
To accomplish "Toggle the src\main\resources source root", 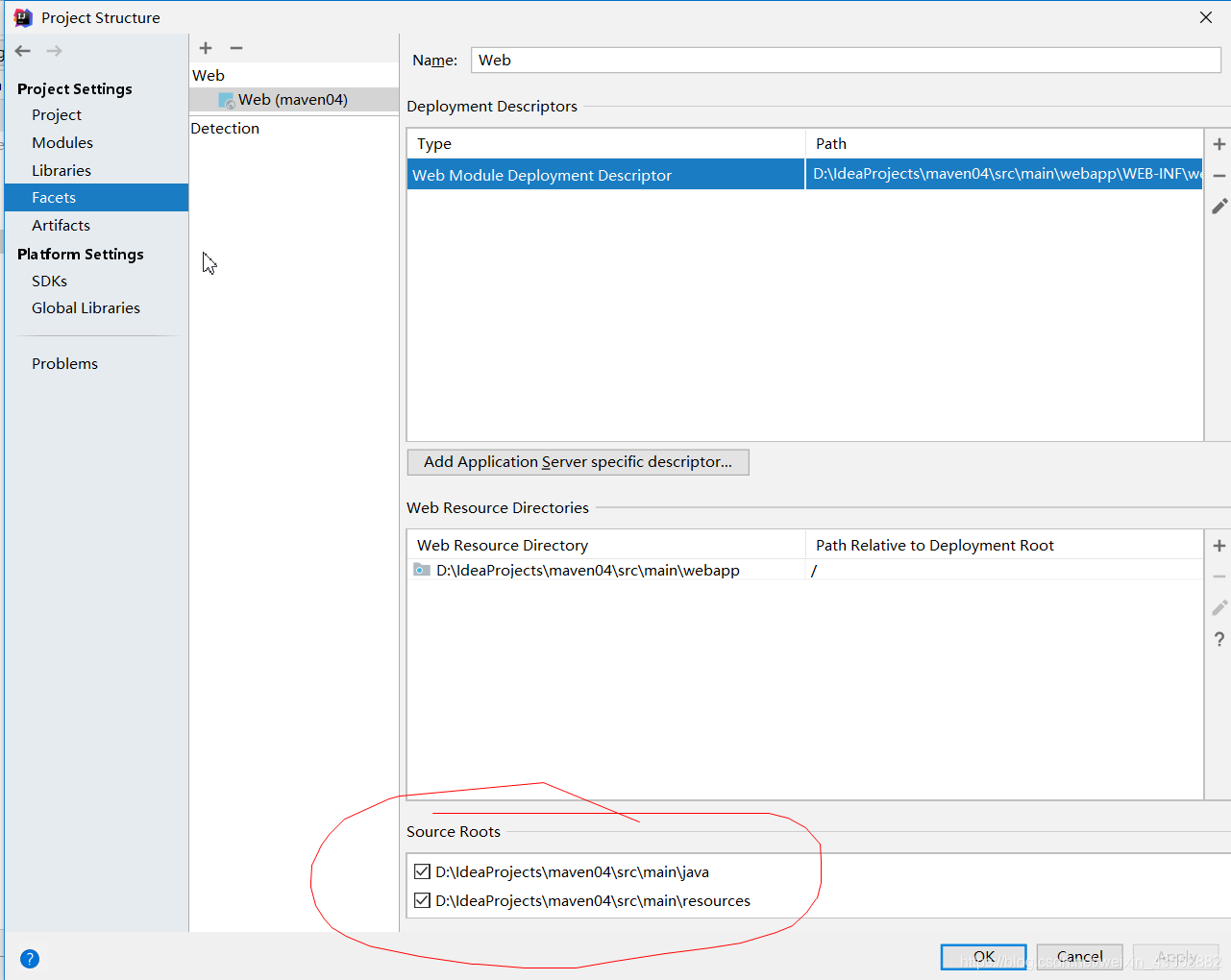I will [422, 900].
